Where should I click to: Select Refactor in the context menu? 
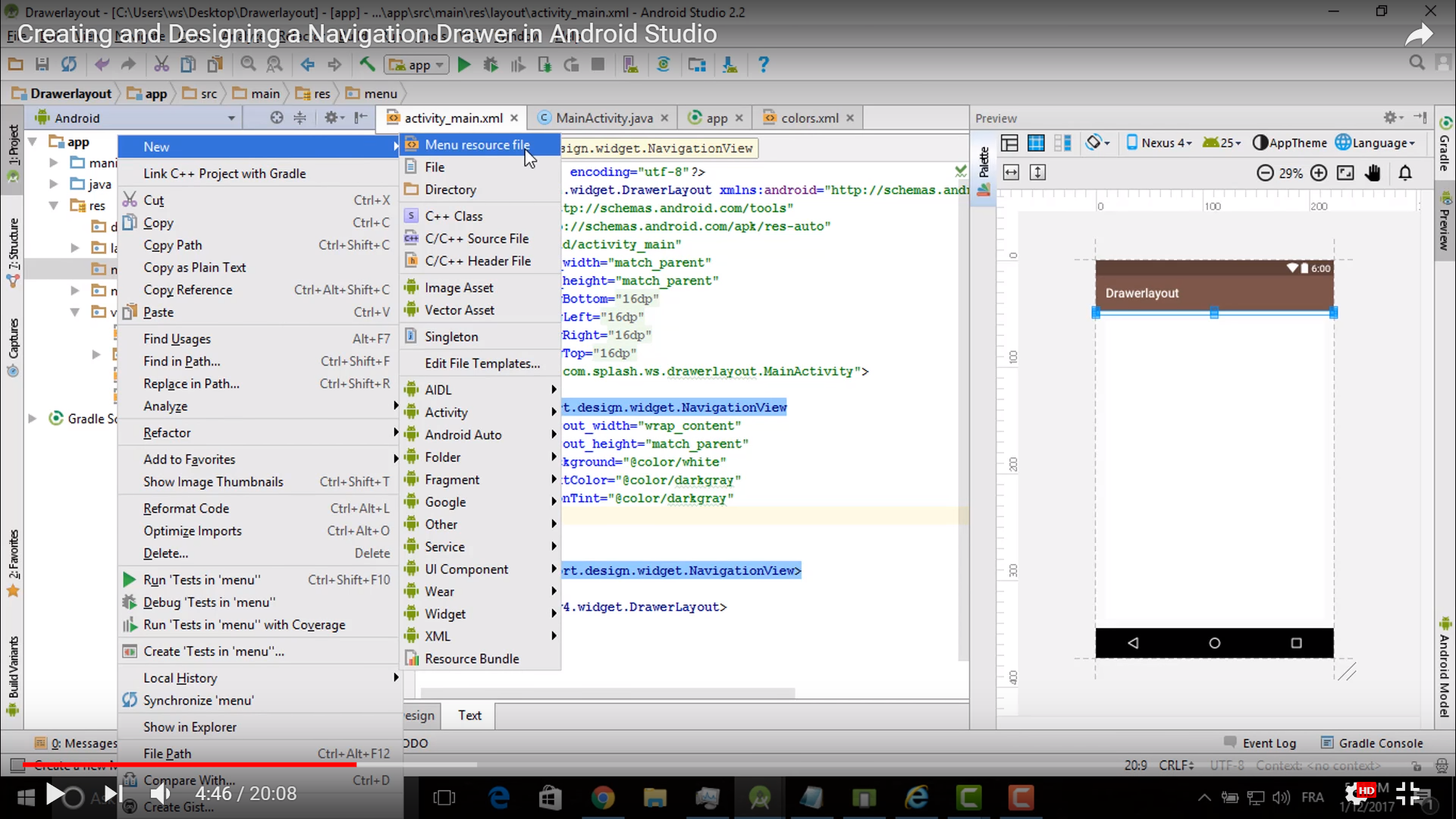pos(259,433)
